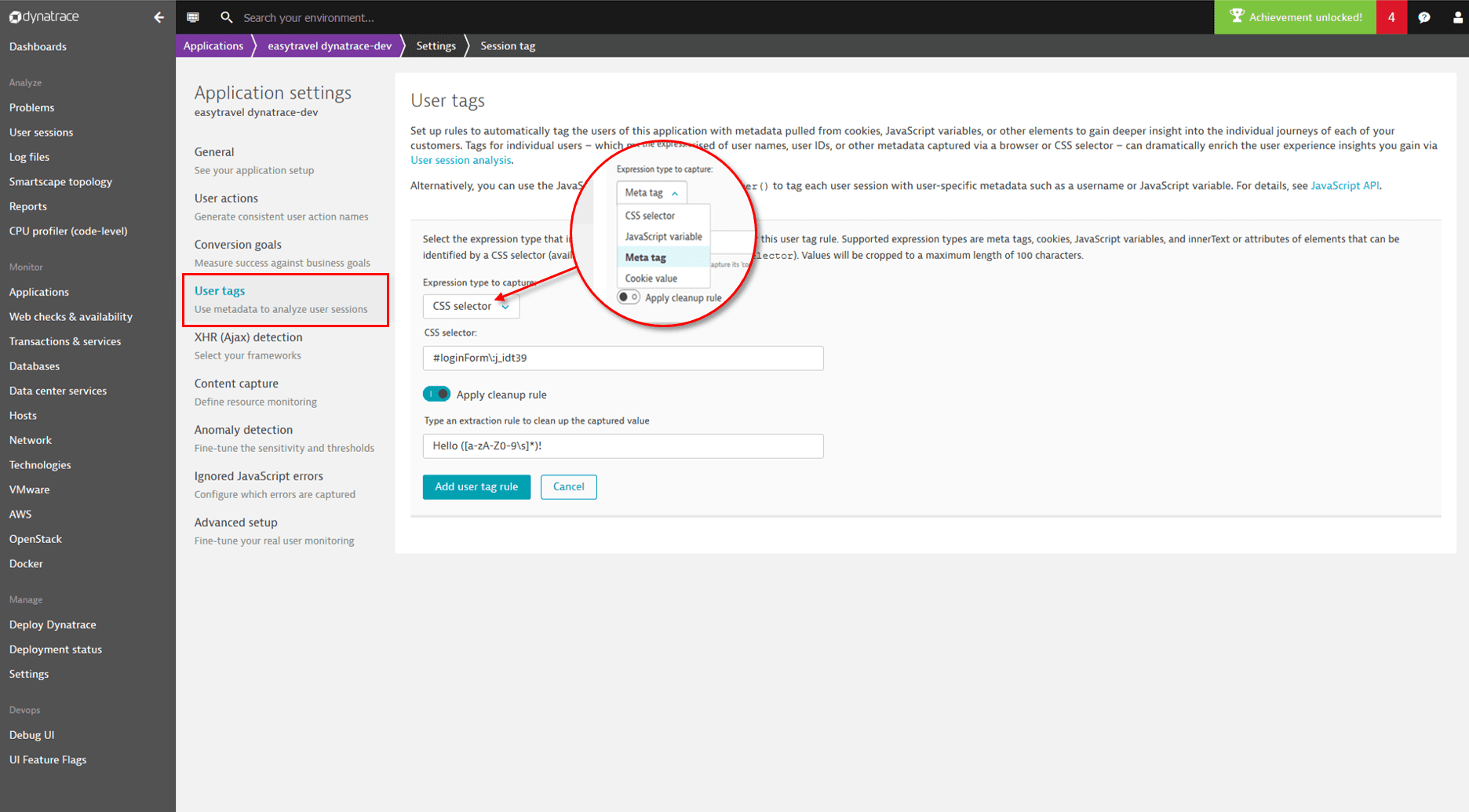Click the CSS selector input field
Screen dimensions: 1469x812
(623, 358)
